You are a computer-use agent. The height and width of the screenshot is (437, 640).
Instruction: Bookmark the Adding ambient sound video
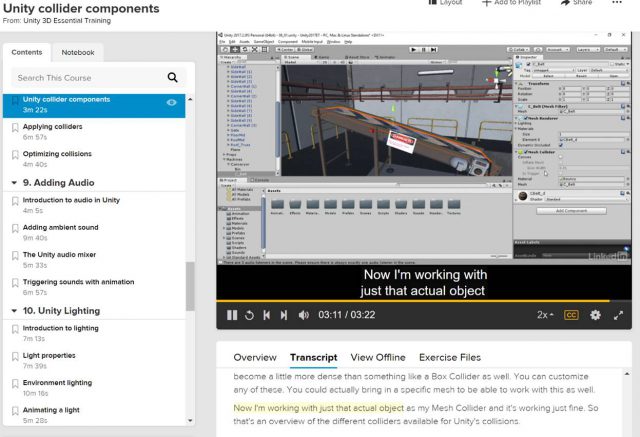tap(15, 228)
